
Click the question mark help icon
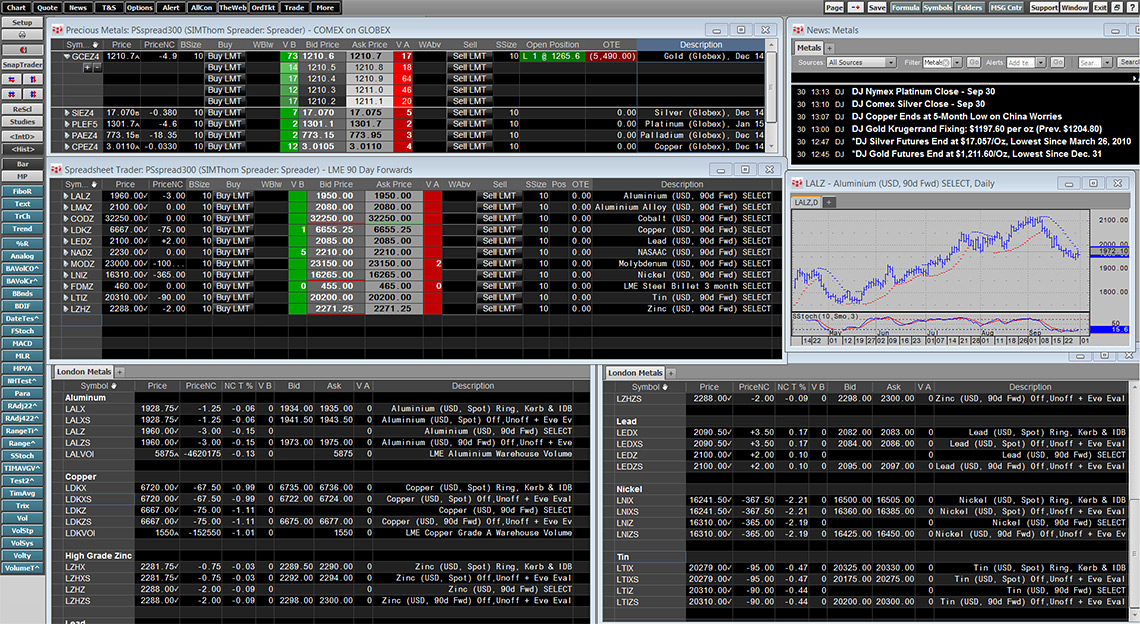(x=1129, y=7)
